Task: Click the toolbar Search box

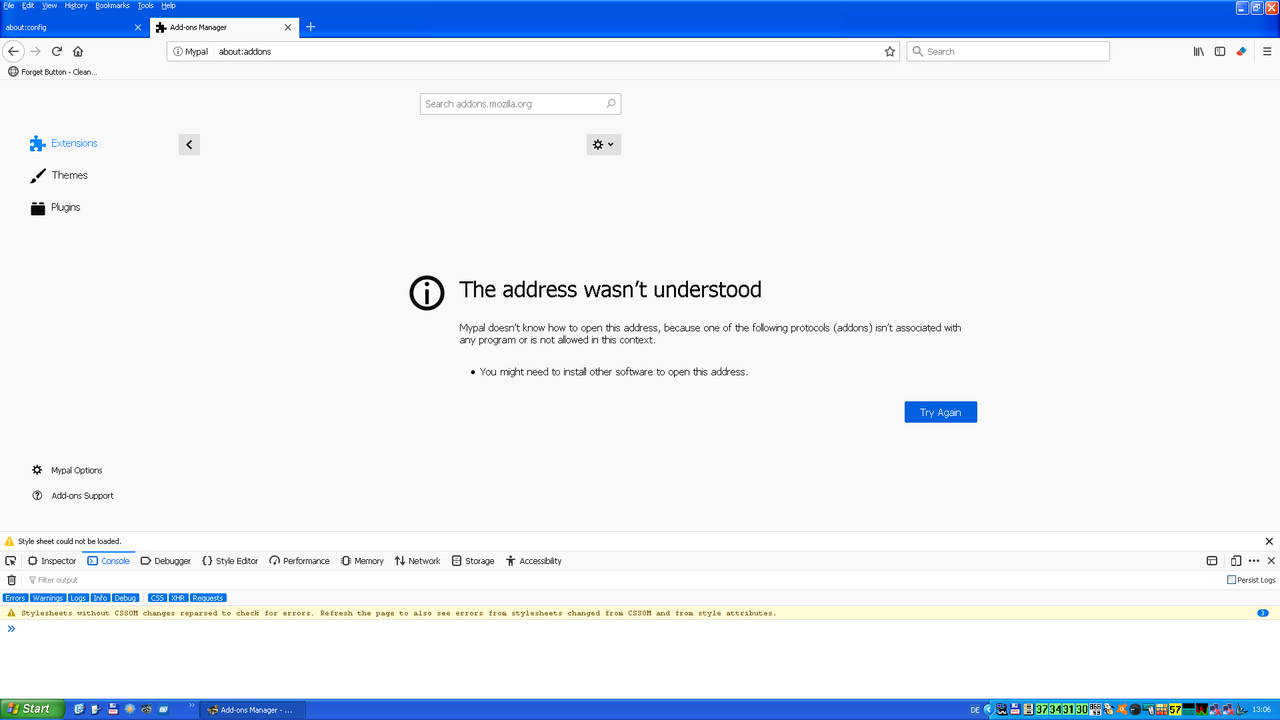Action: click(1008, 51)
